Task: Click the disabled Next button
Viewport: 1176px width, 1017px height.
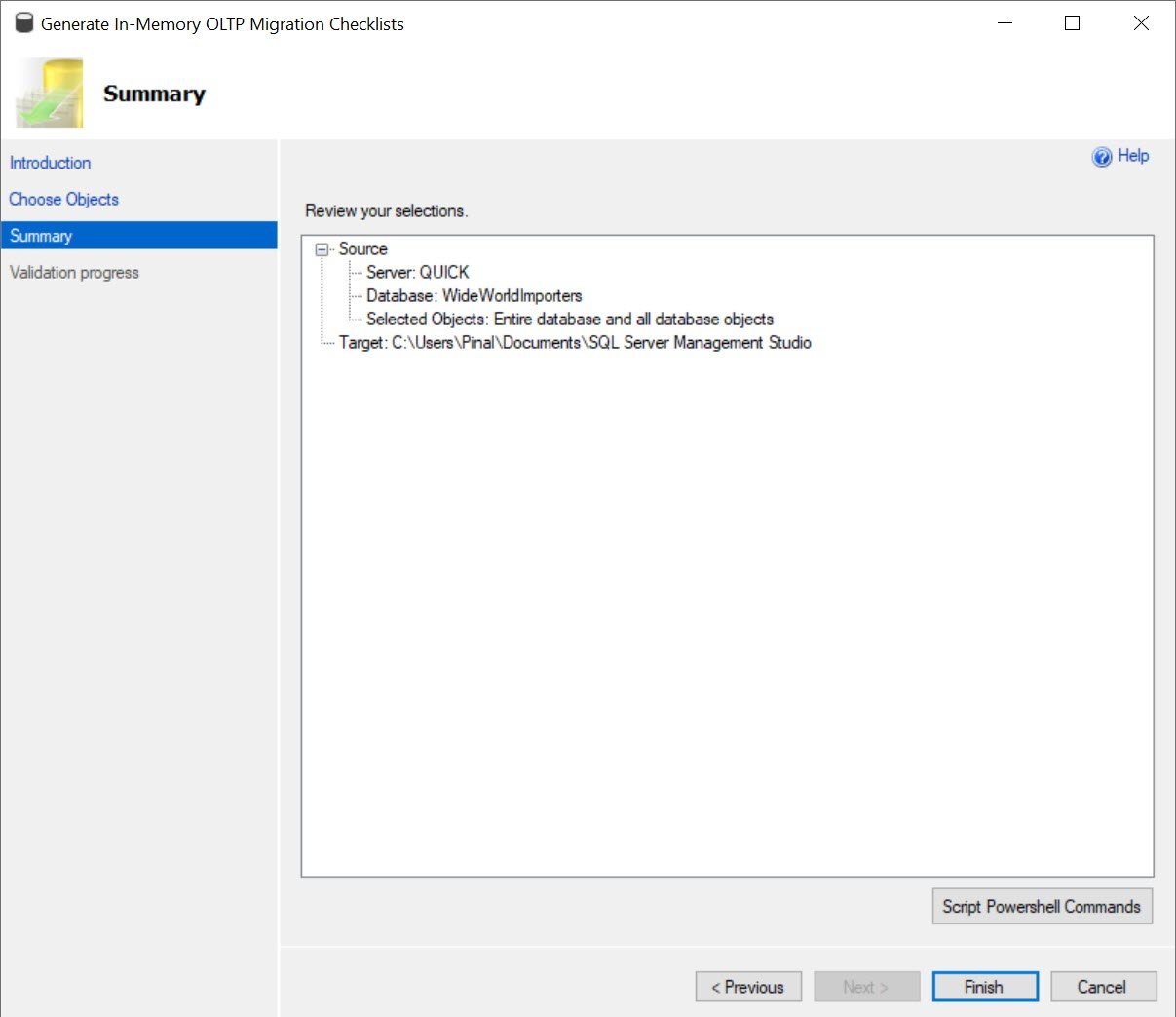Action: 867,987
